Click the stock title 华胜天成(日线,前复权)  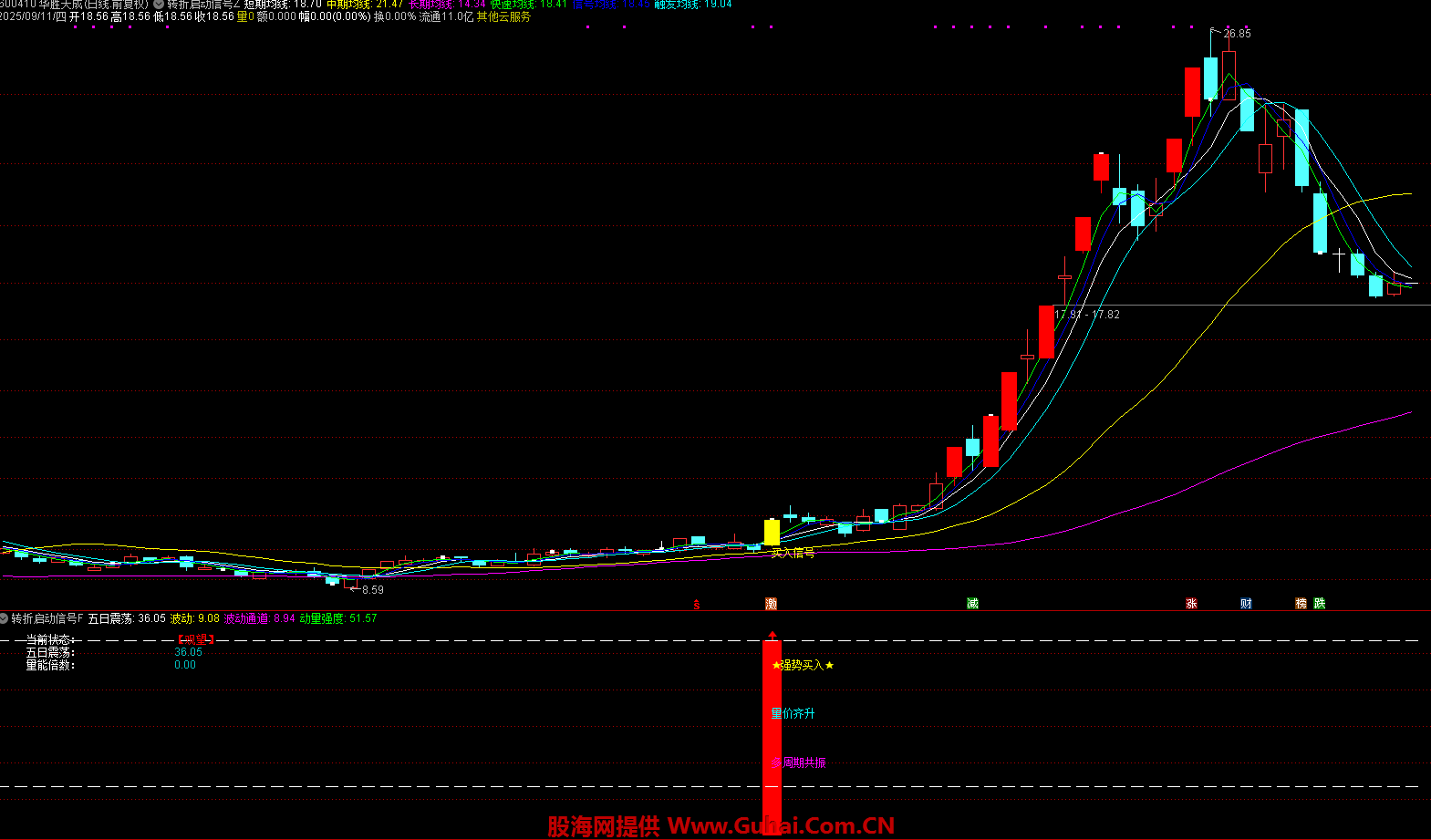point(93,5)
